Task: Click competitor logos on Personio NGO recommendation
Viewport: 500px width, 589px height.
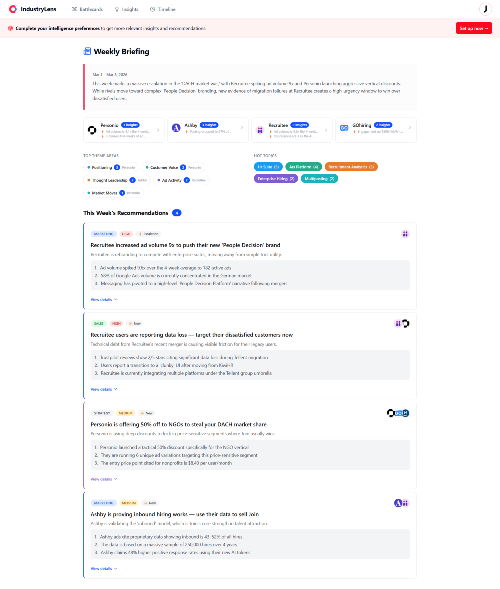Action: pos(398,413)
